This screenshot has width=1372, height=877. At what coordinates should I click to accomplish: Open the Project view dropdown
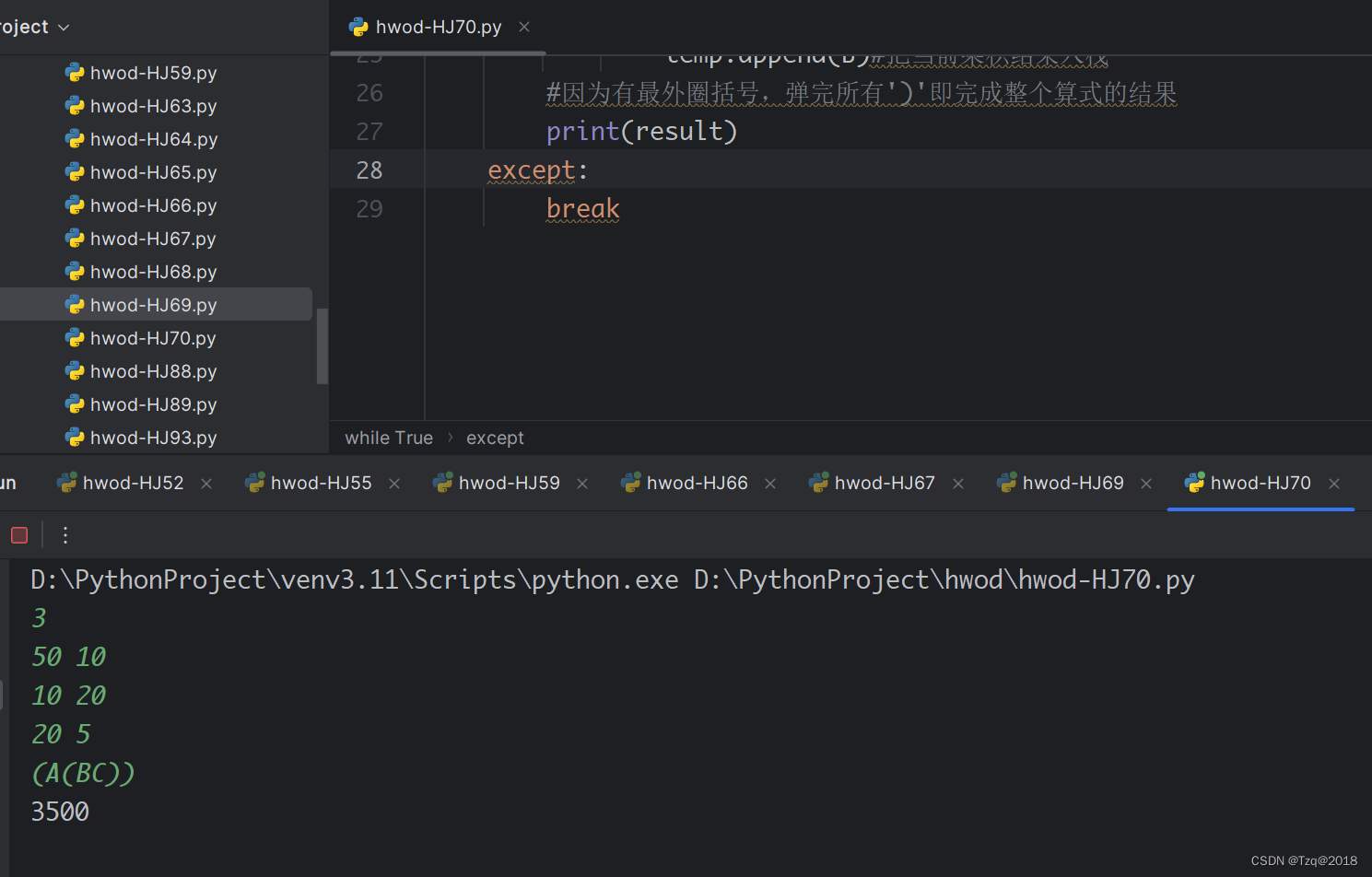[35, 28]
